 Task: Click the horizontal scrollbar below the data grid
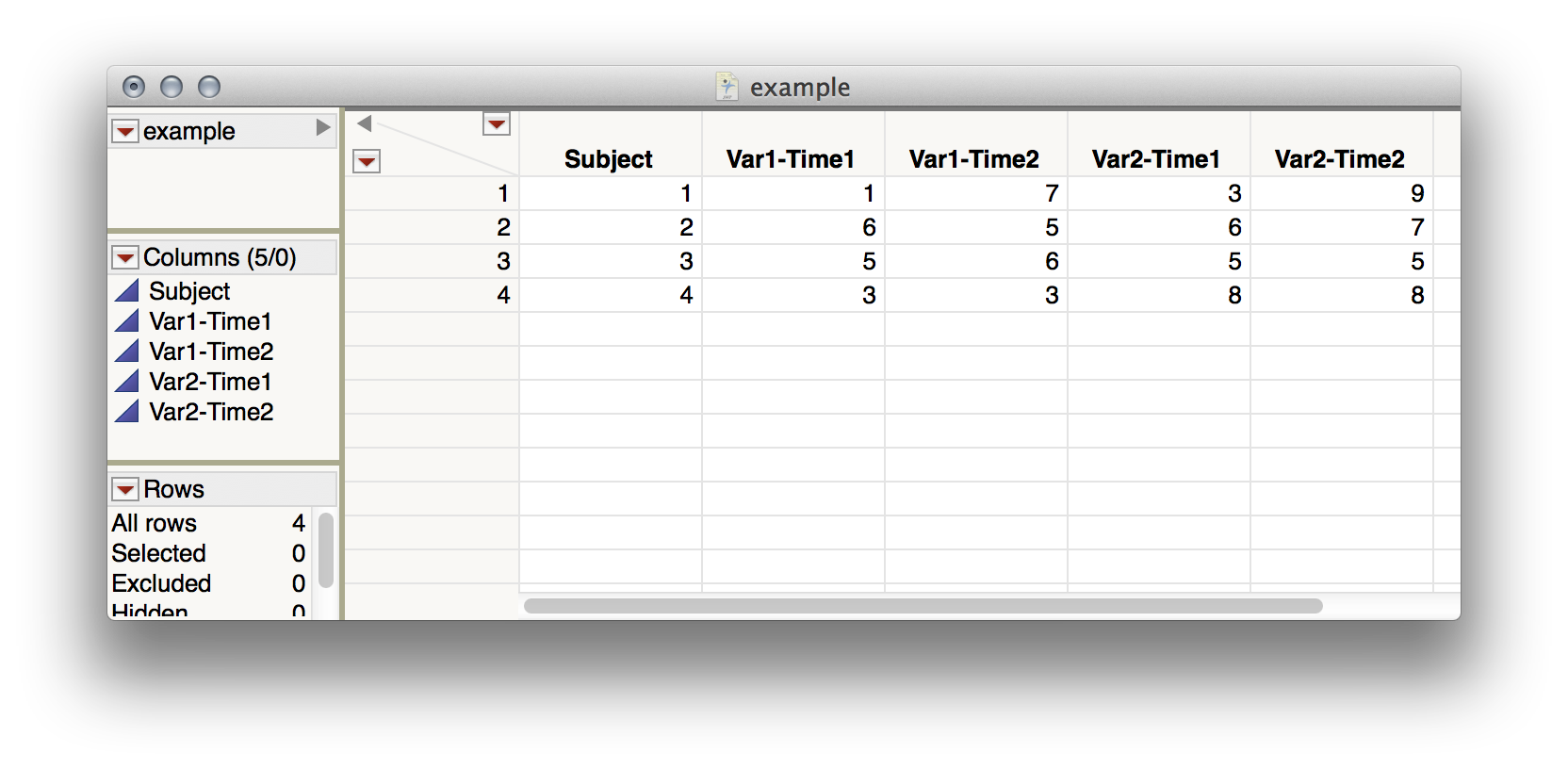(923, 605)
